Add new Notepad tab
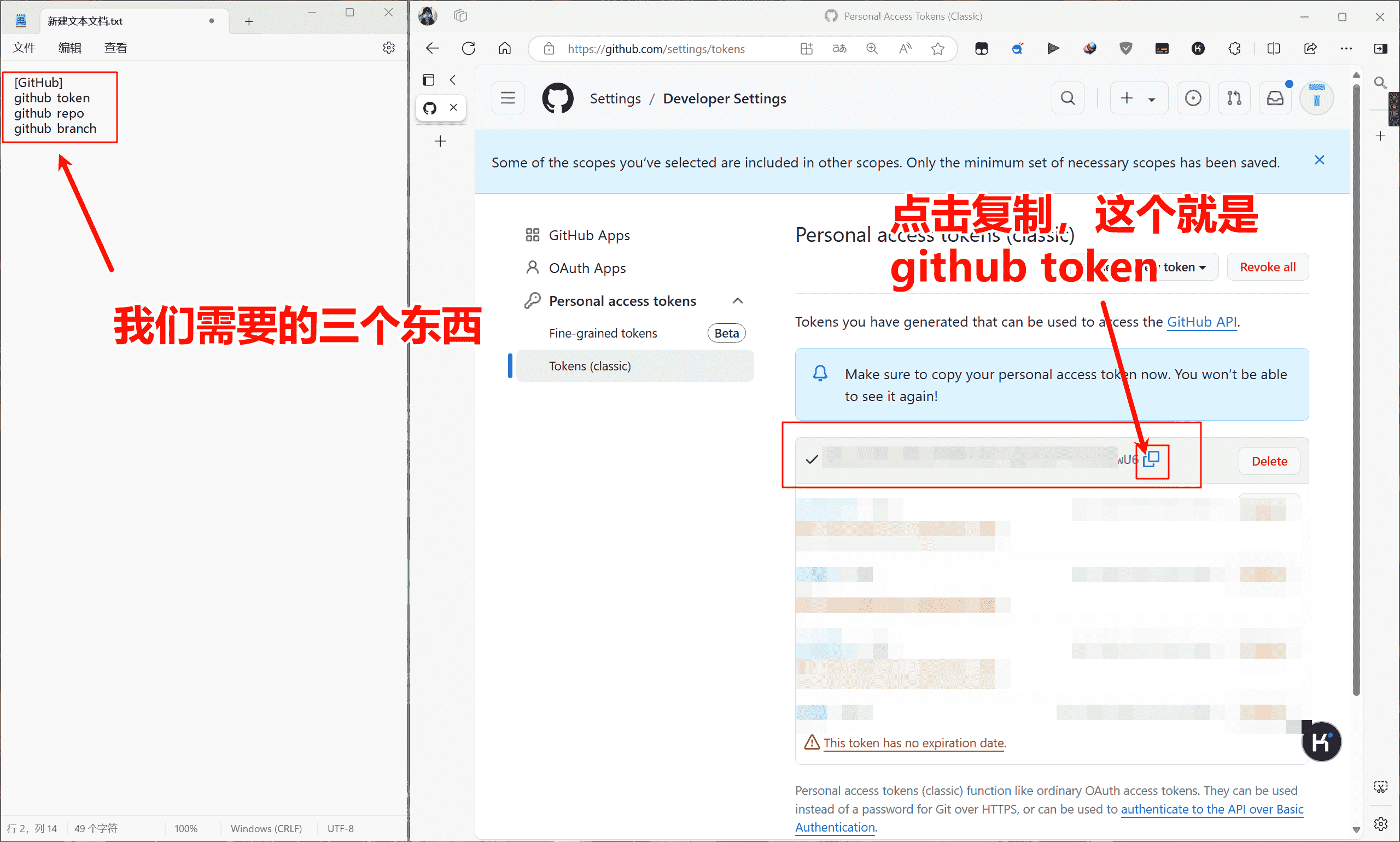The height and width of the screenshot is (842, 1400). tap(249, 21)
